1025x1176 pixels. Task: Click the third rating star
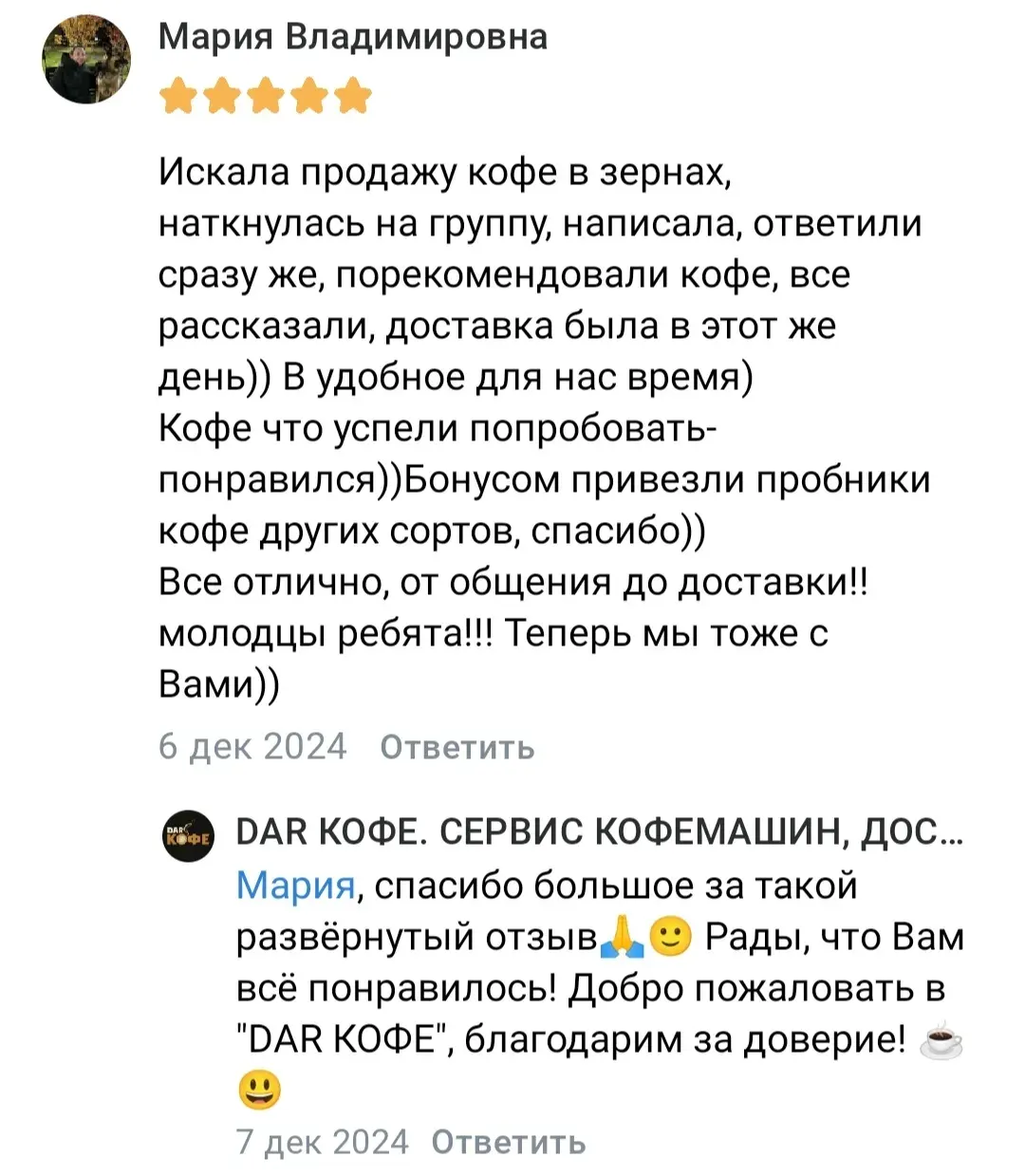pyautogui.click(x=266, y=96)
